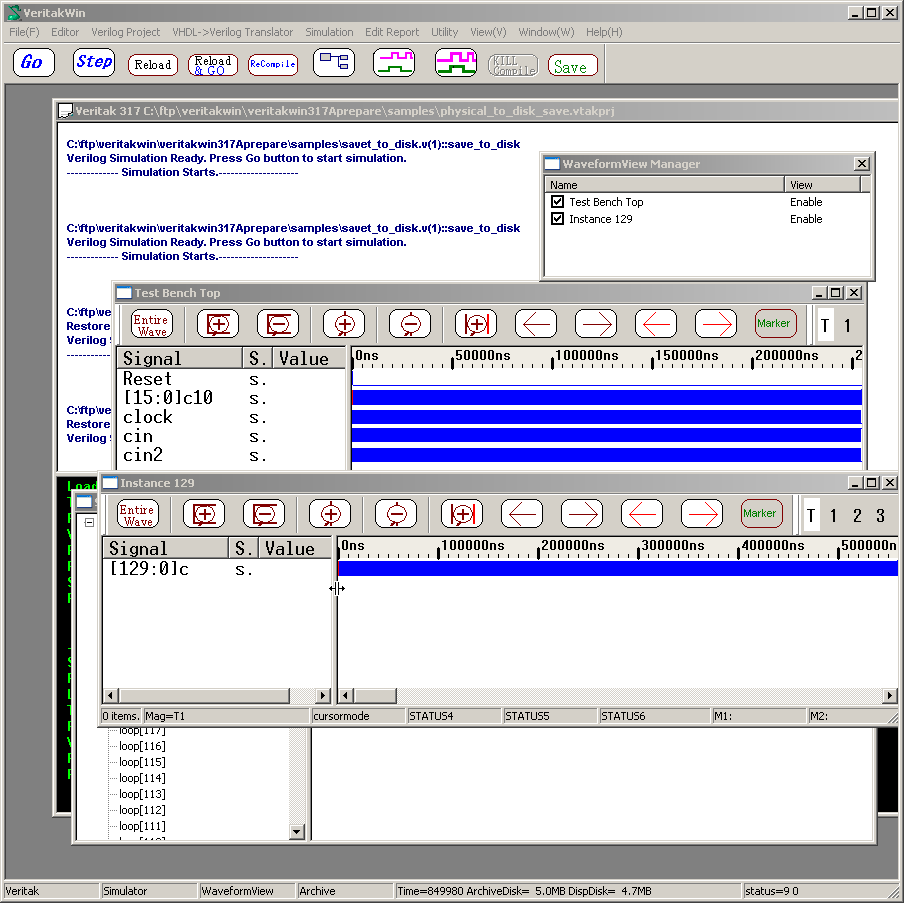
Task: Uncheck the Instance 129 checkbox
Action: coord(557,219)
